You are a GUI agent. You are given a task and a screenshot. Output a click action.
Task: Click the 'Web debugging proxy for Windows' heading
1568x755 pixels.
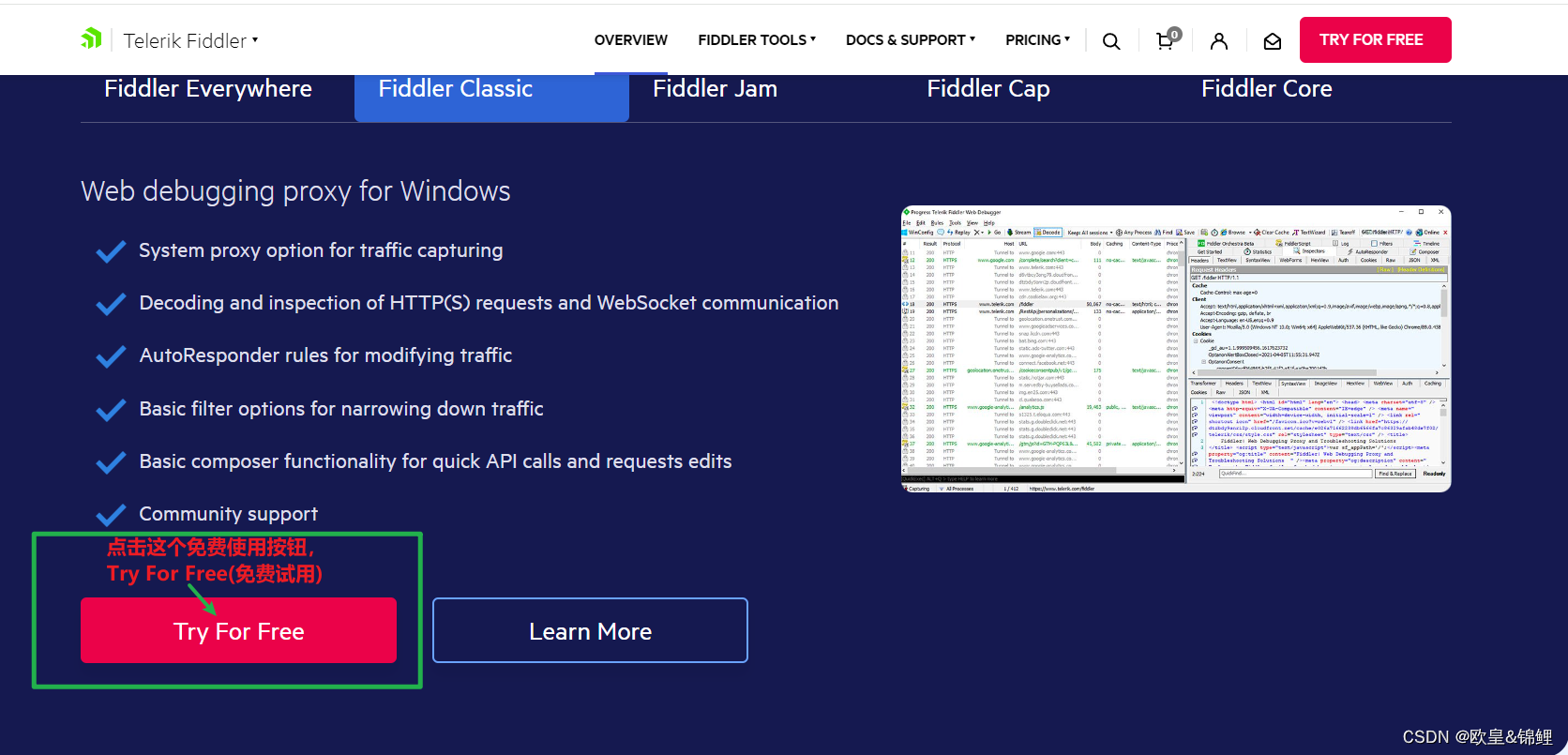click(x=295, y=191)
